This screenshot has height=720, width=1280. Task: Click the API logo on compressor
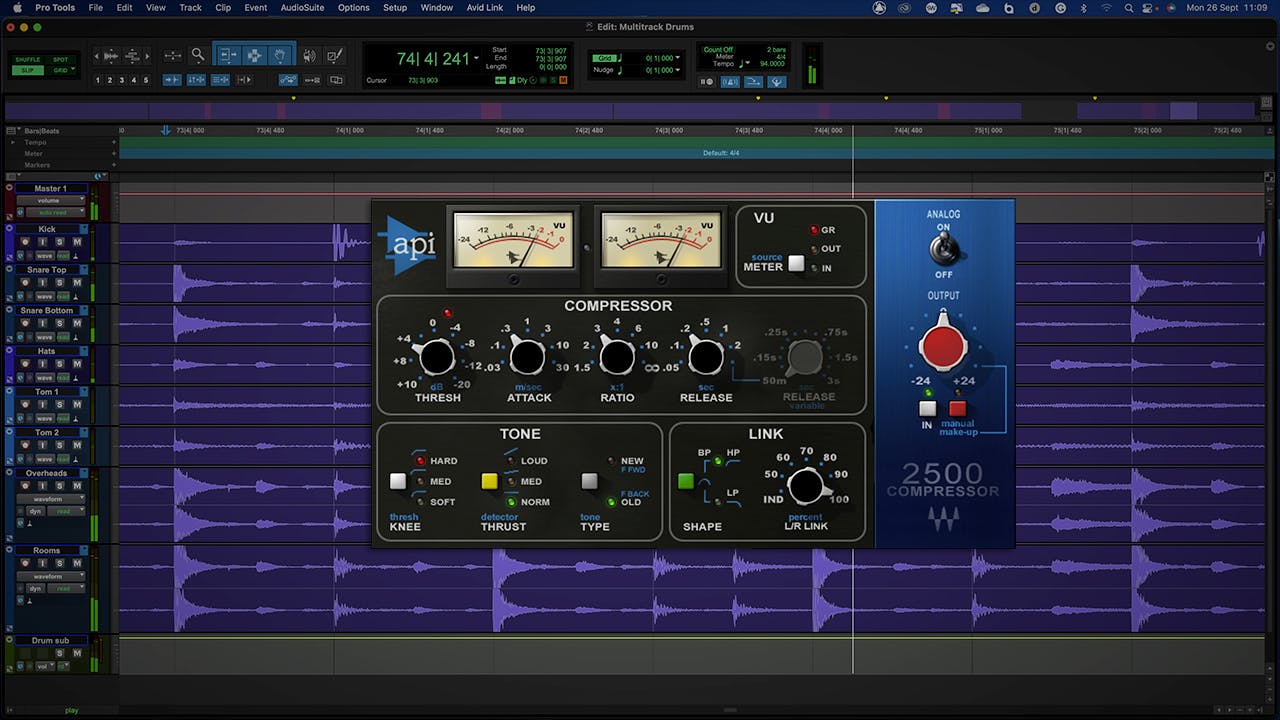(409, 245)
